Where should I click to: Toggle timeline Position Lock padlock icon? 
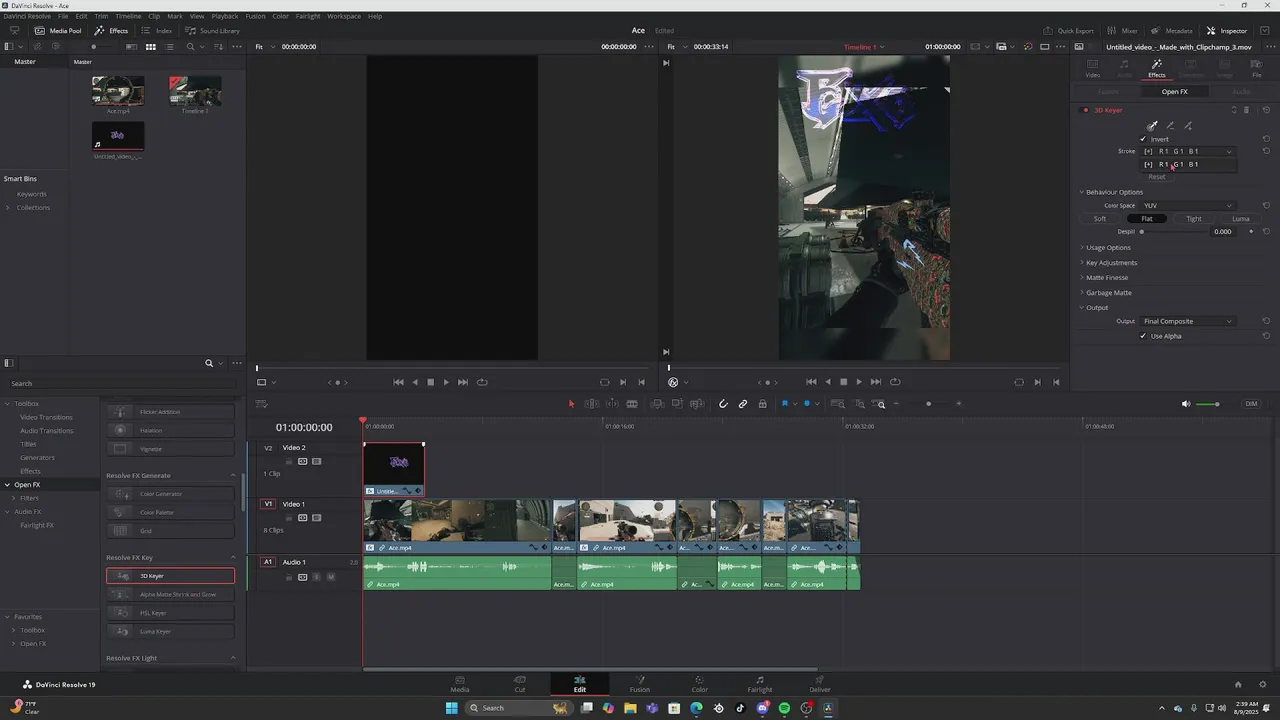coord(763,404)
